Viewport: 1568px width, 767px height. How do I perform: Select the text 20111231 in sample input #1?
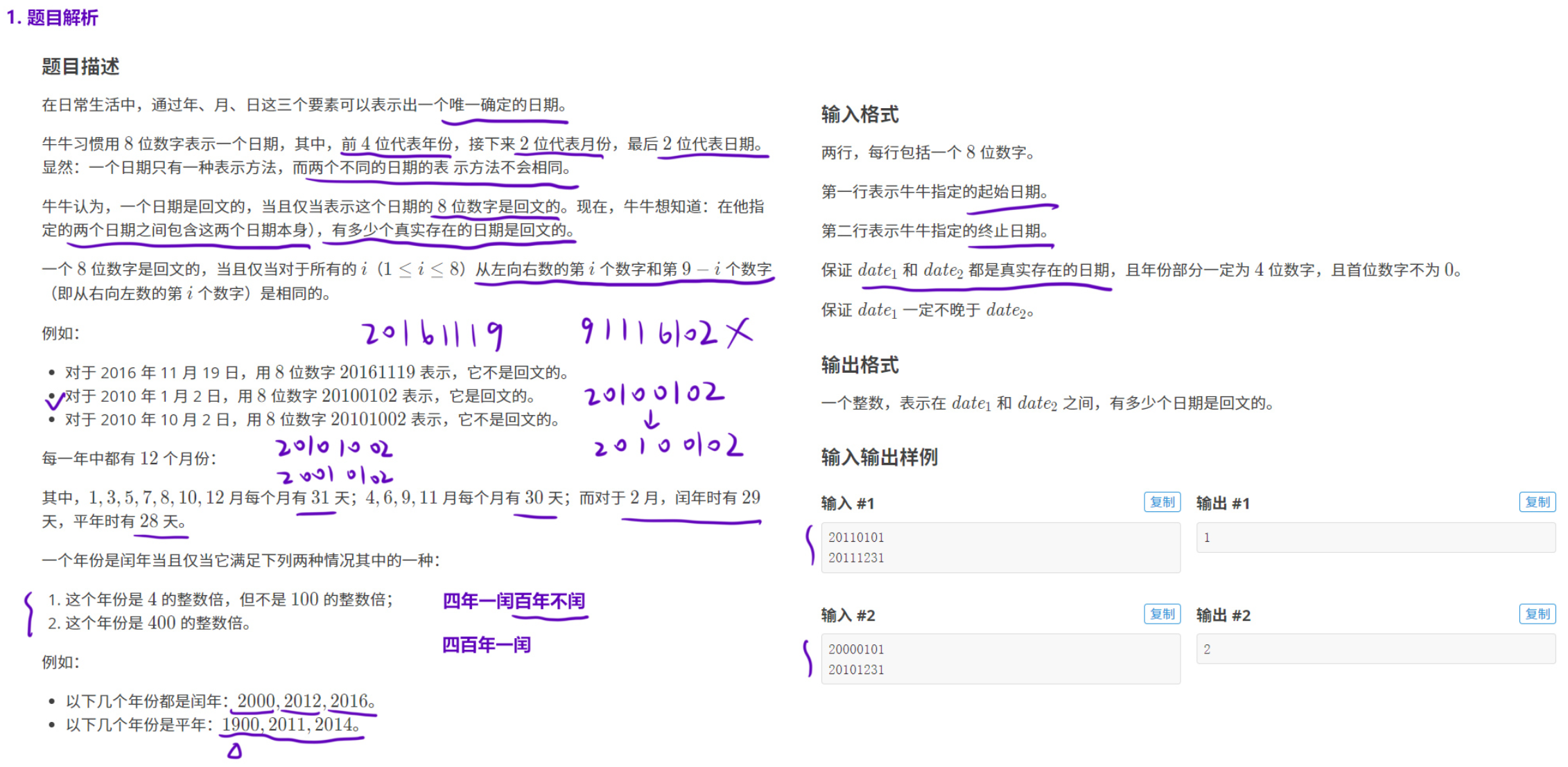pyautogui.click(x=857, y=557)
